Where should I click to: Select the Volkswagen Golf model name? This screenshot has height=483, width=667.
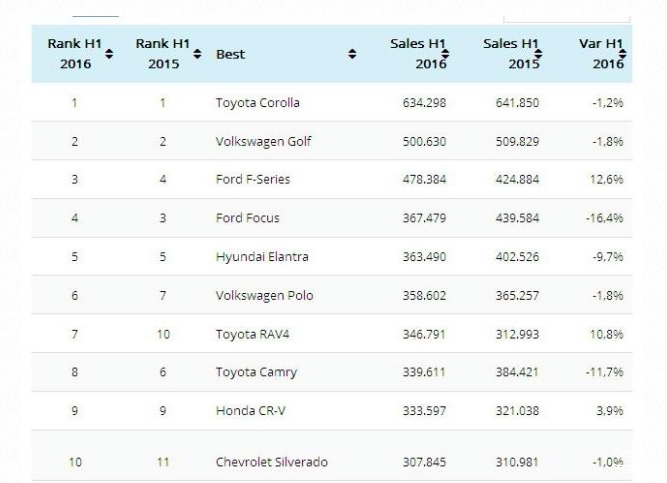click(x=263, y=141)
